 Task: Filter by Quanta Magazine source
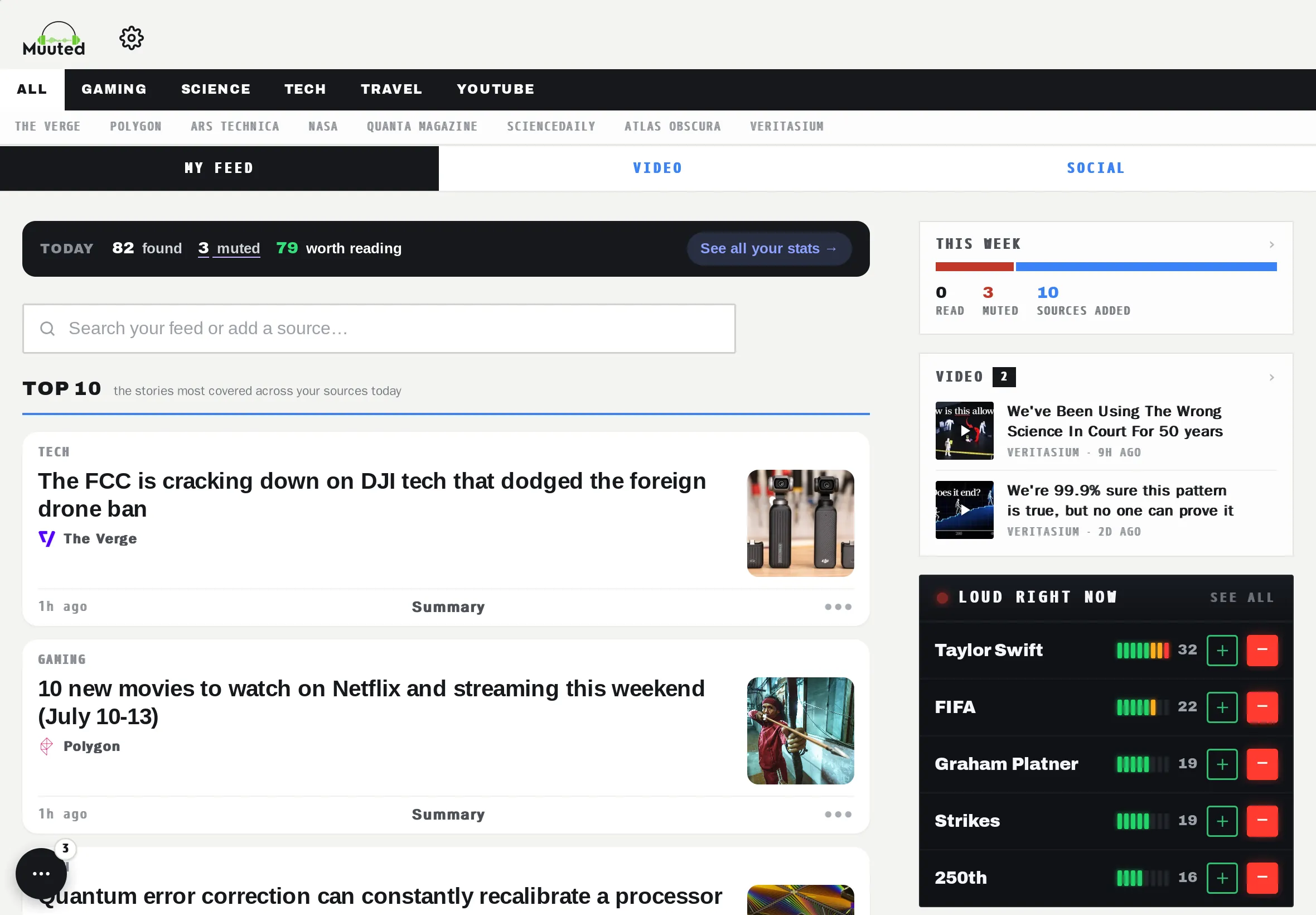point(422,126)
